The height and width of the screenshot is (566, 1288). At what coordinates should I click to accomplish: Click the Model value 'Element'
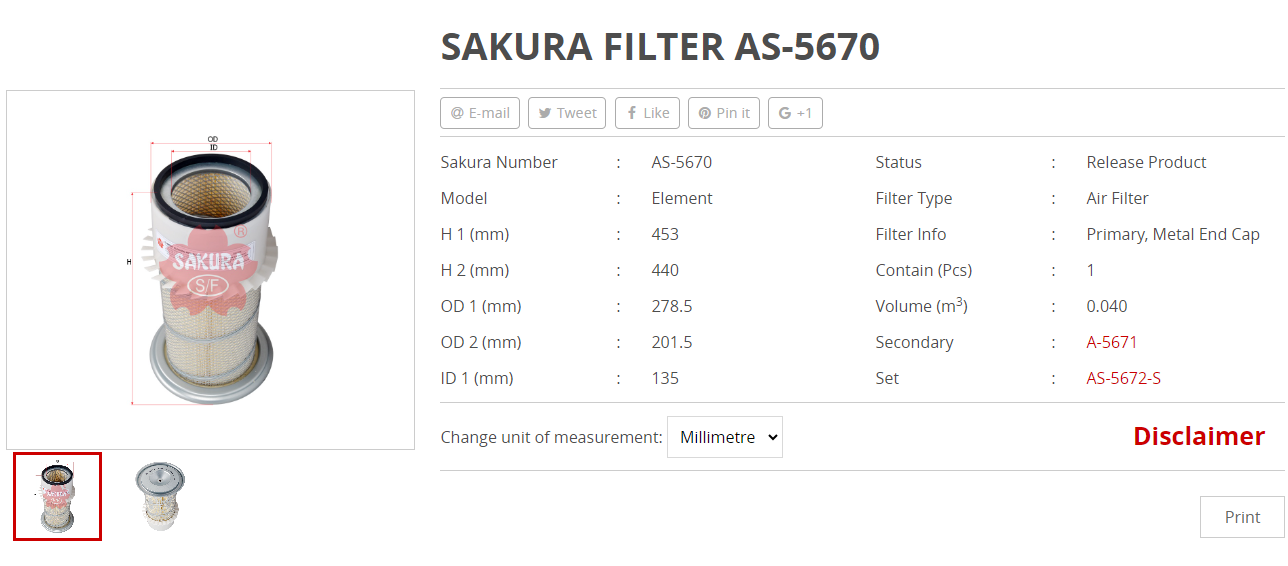click(682, 198)
